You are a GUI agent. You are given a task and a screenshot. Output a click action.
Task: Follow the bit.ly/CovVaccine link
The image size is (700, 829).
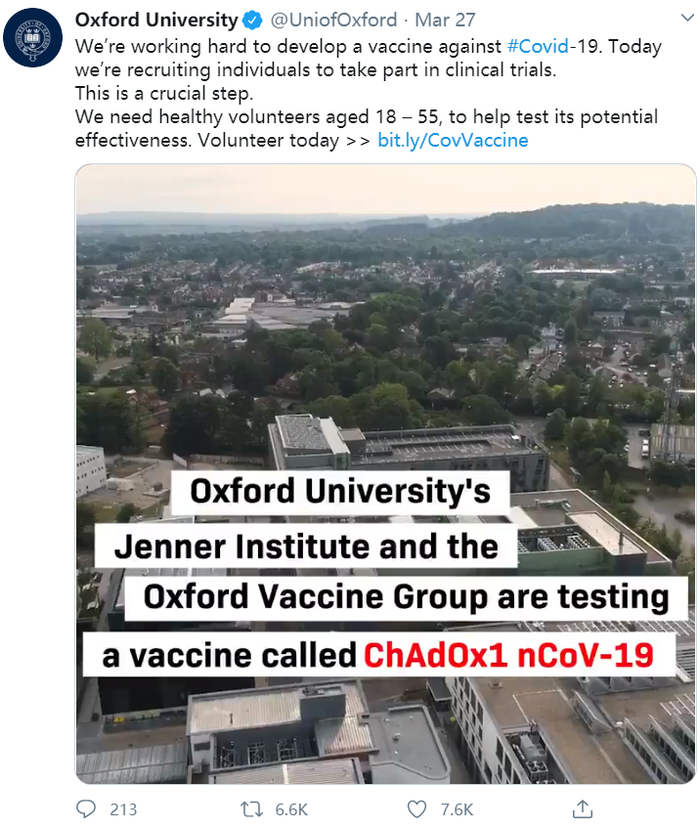pyautogui.click(x=453, y=140)
